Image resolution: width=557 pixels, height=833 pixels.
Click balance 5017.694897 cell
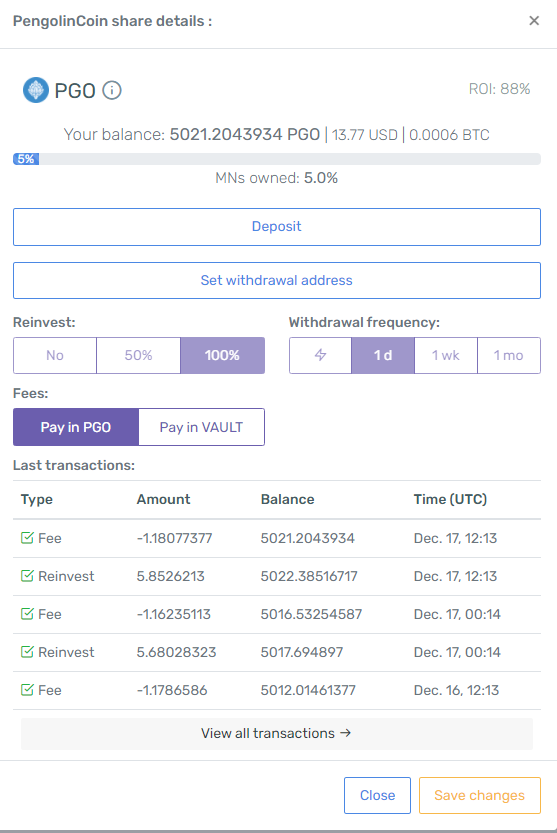(302, 652)
